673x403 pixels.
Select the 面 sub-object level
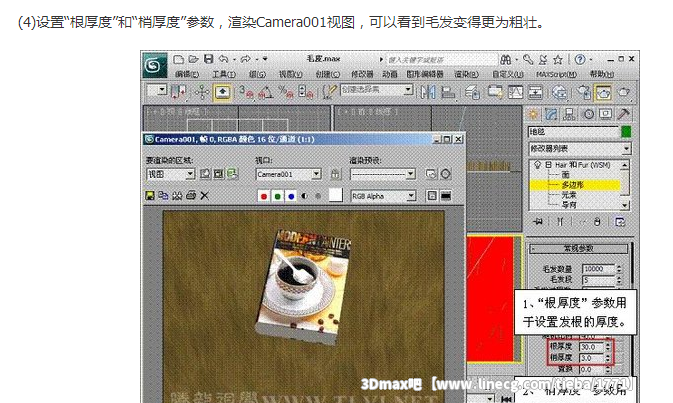click(566, 175)
